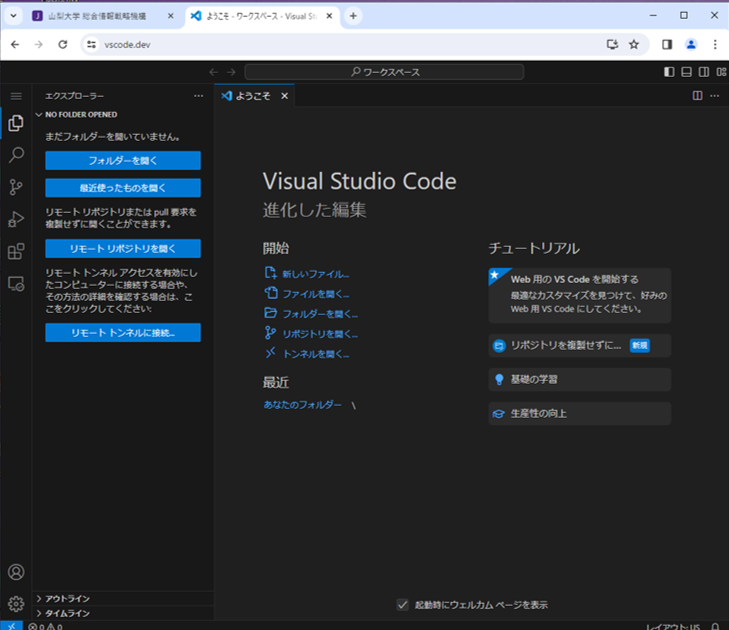Click the フォルダーを開く blue button
This screenshot has width=729, height=630.
(123, 160)
